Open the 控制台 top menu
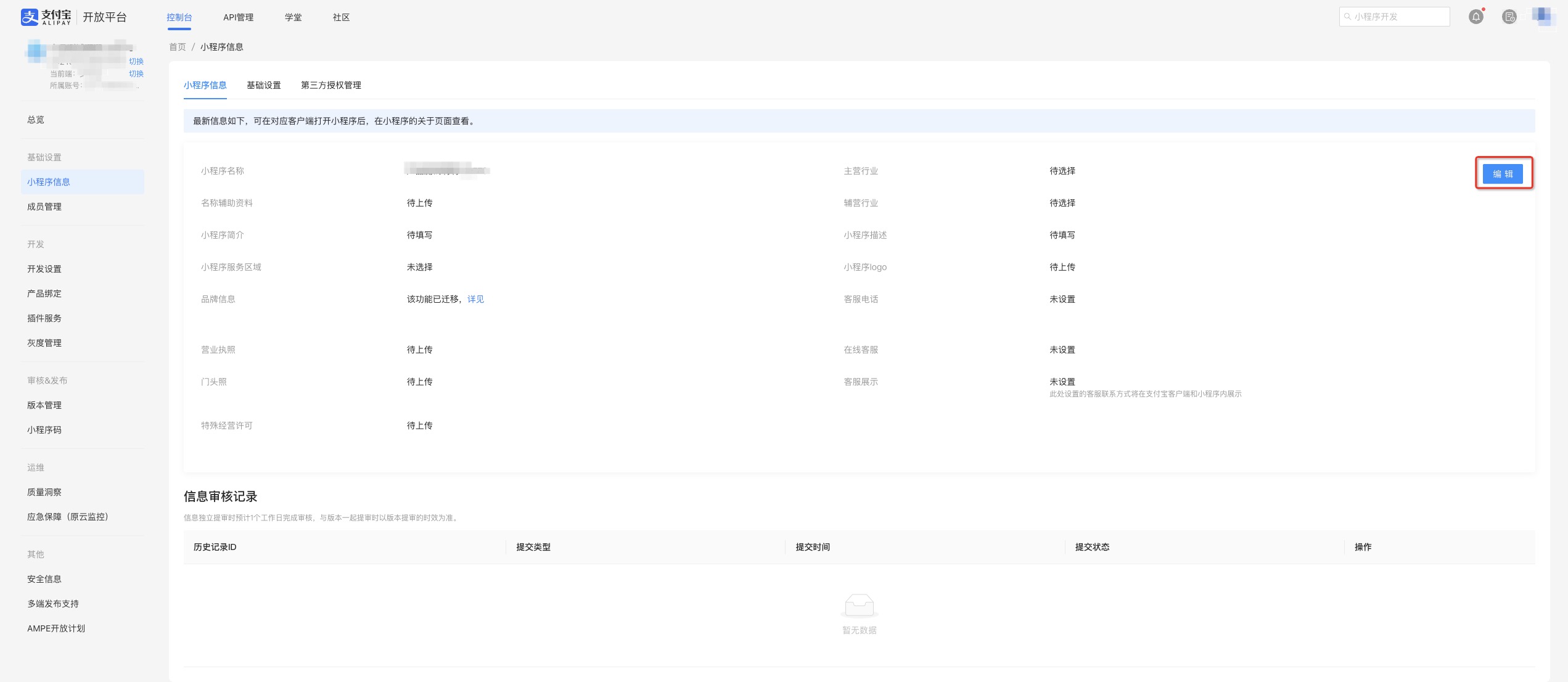 pos(179,17)
